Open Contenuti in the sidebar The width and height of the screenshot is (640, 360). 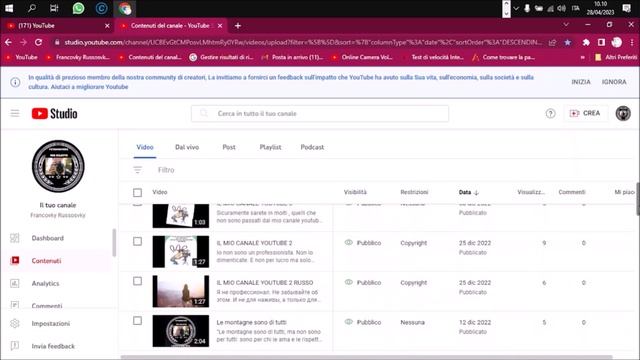click(46, 260)
